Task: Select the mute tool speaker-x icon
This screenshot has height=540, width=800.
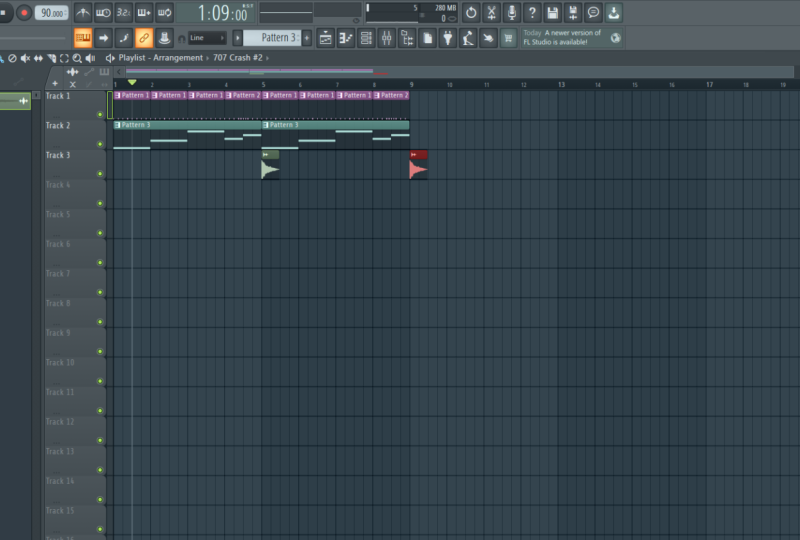Action: [x=25, y=58]
